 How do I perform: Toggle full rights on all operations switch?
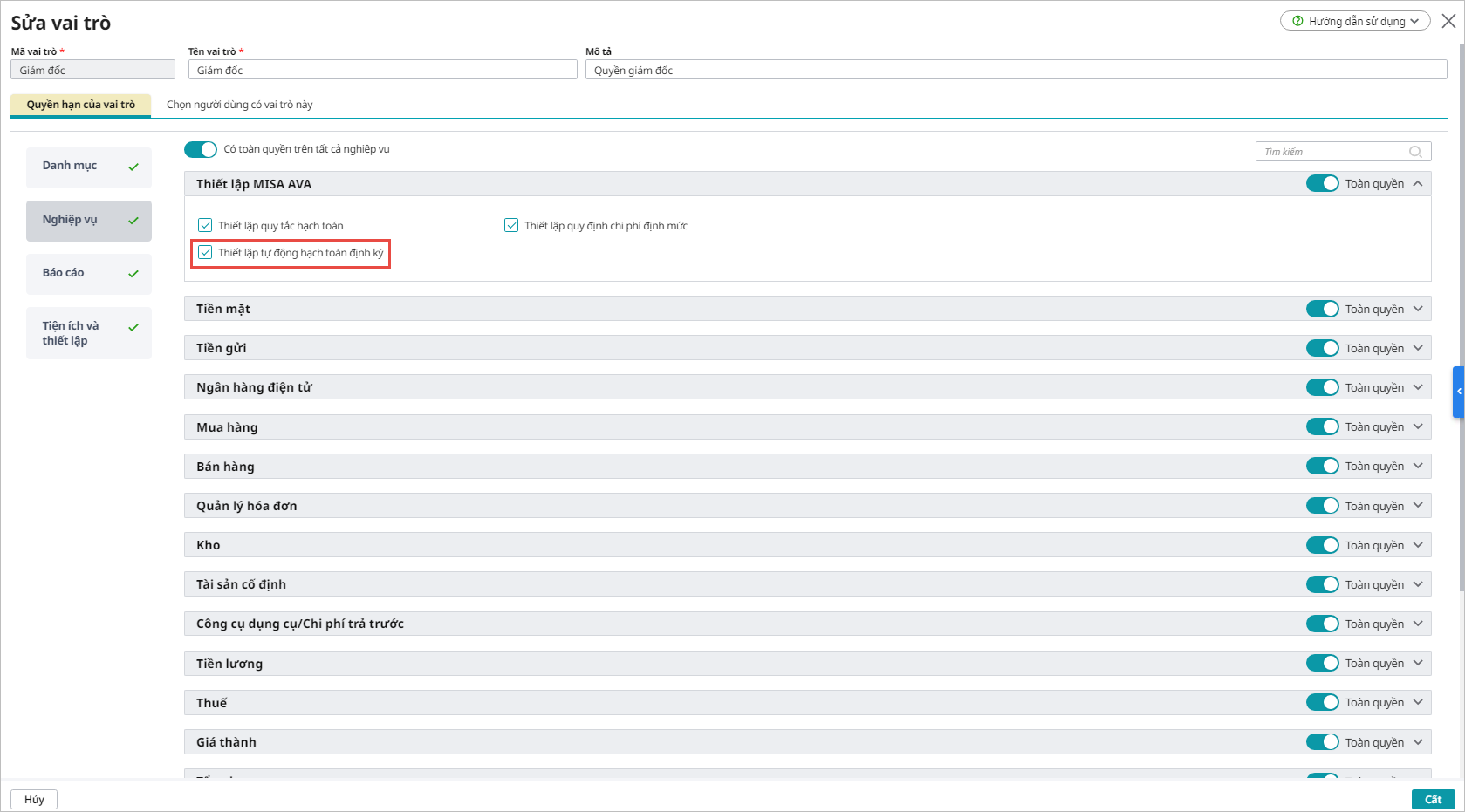pyautogui.click(x=201, y=149)
